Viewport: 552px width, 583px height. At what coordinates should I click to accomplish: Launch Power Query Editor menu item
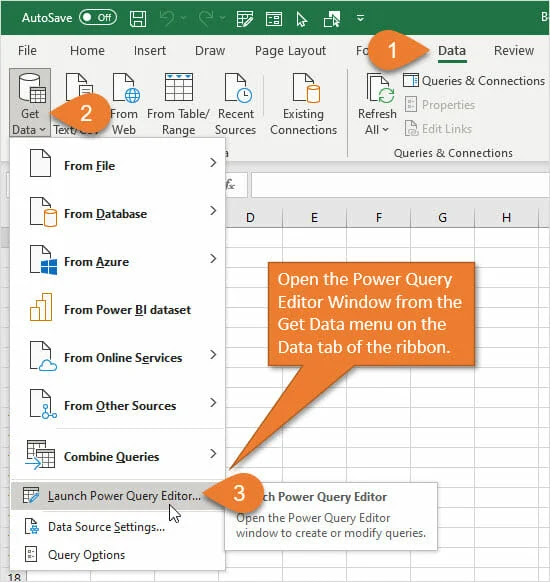pyautogui.click(x=117, y=496)
